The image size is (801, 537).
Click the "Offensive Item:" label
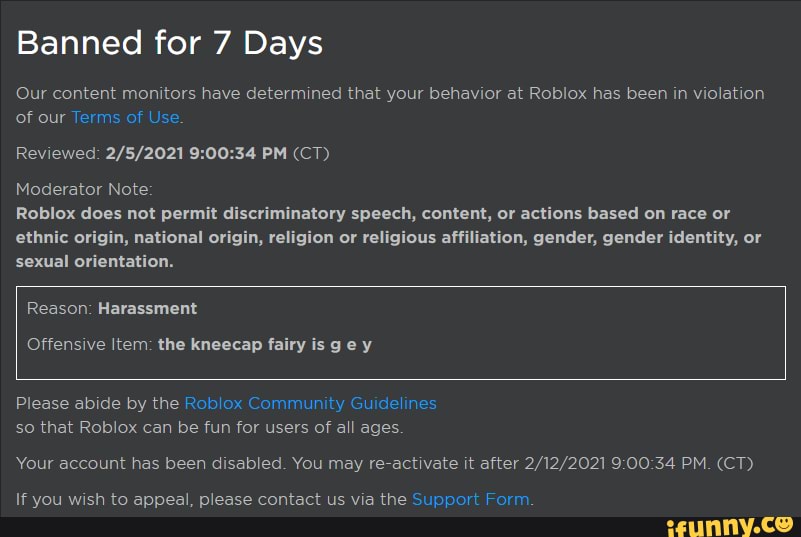89,344
